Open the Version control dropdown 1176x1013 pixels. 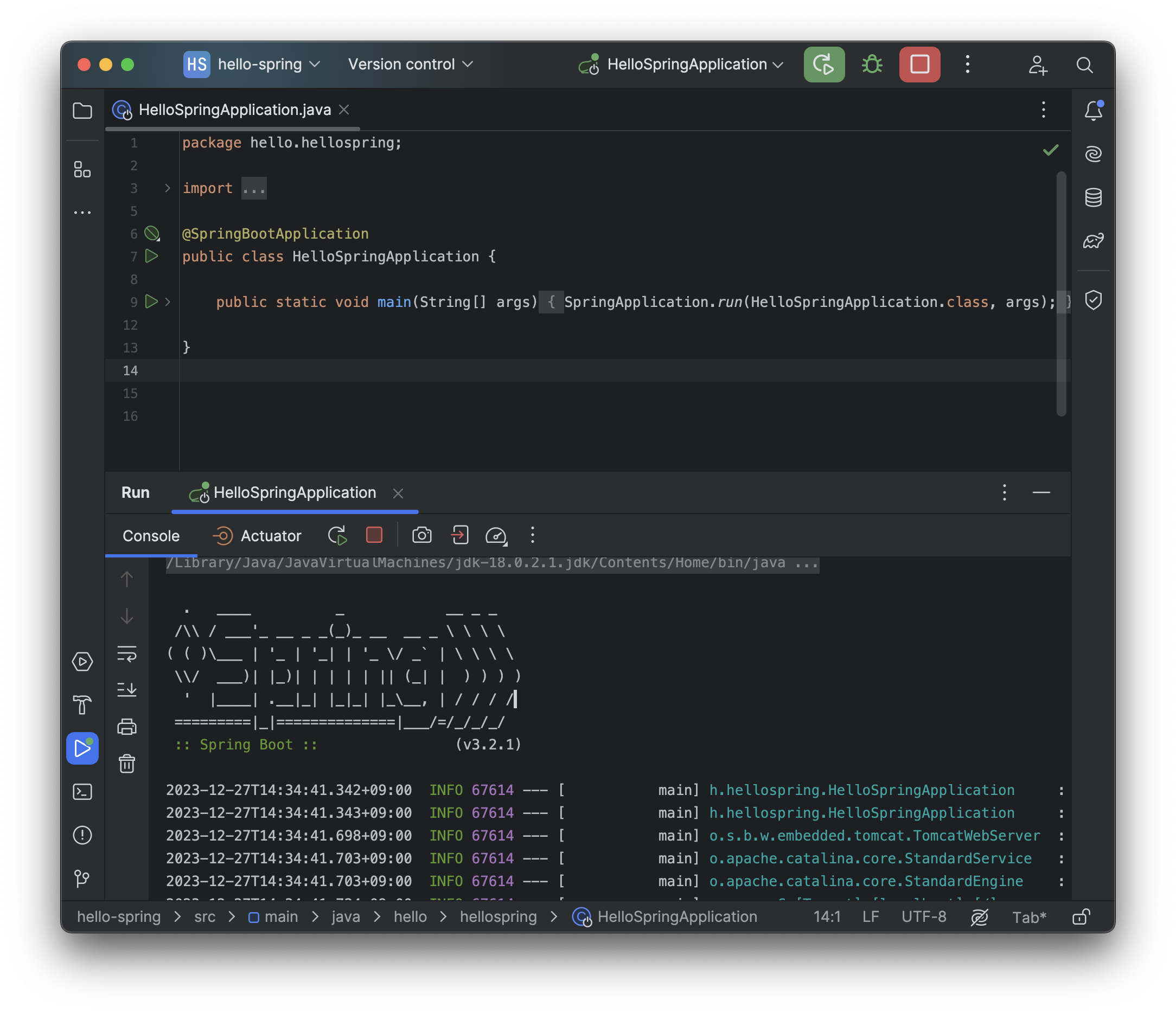click(410, 65)
